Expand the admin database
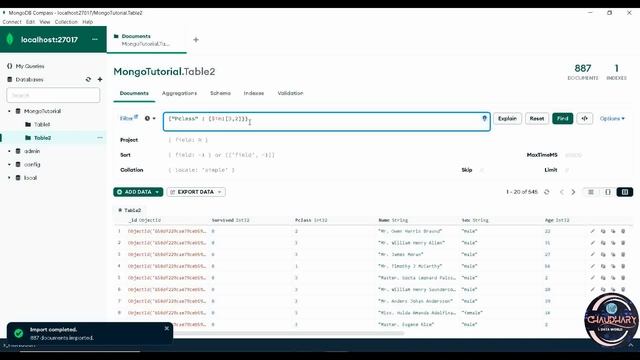Screen dimensions: 640x360 (x=9, y=151)
